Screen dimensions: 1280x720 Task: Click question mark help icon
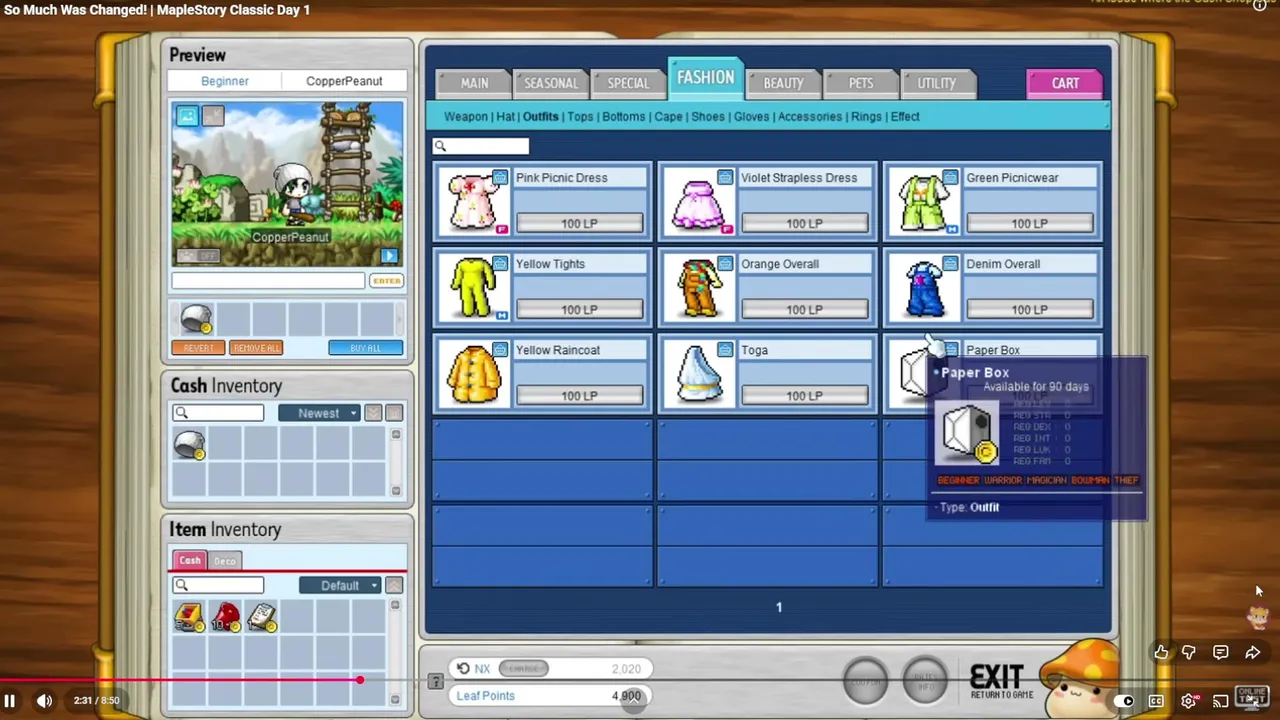pos(435,682)
